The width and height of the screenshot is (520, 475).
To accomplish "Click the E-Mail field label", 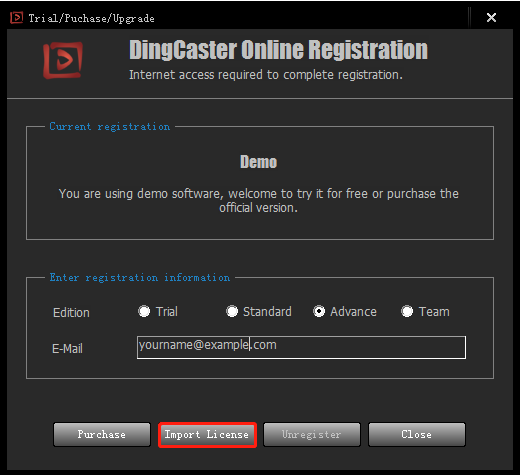I will (67, 349).
